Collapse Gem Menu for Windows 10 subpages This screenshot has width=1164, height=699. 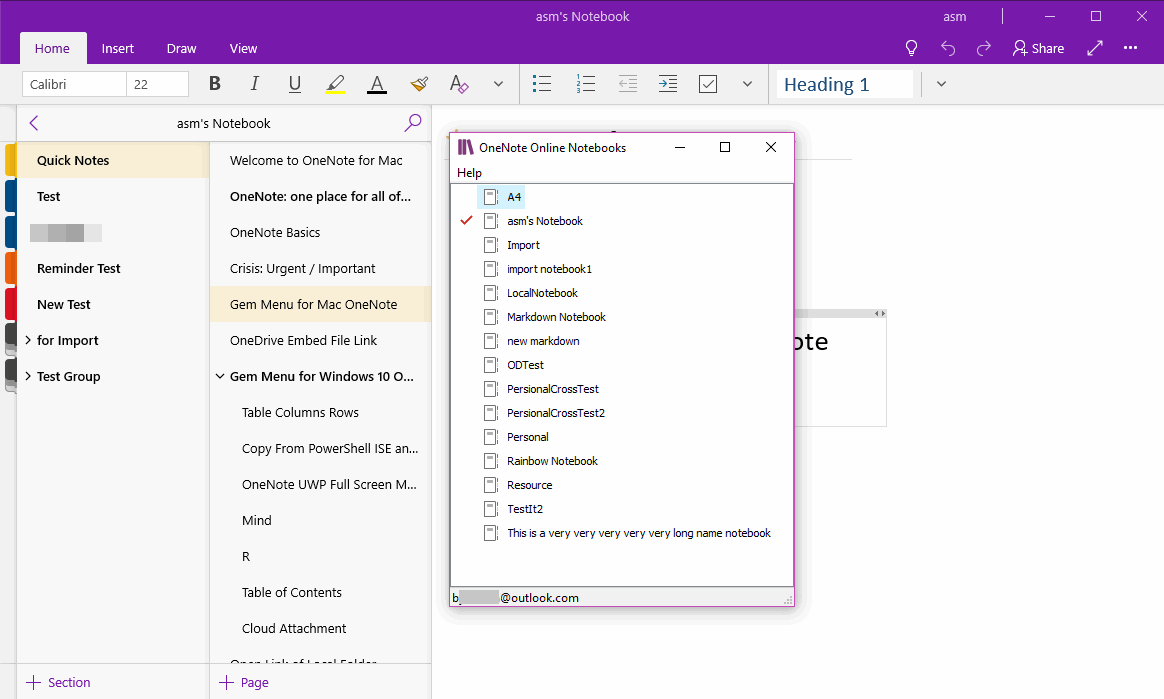point(220,376)
